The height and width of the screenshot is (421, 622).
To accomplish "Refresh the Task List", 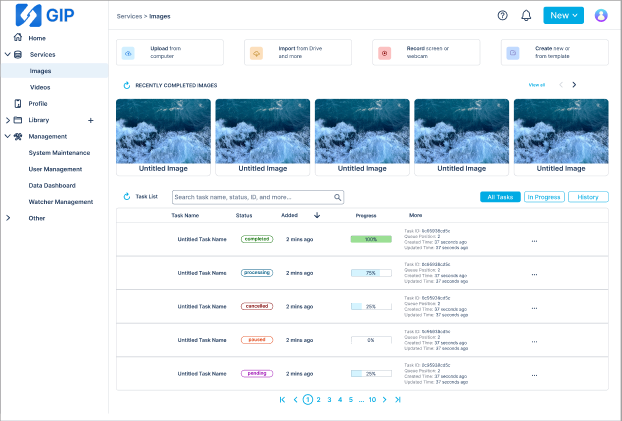I will 127,196.
